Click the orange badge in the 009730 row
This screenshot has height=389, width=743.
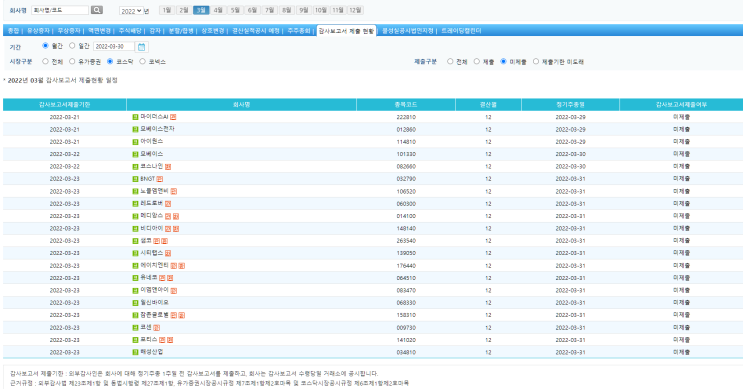(x=156, y=328)
